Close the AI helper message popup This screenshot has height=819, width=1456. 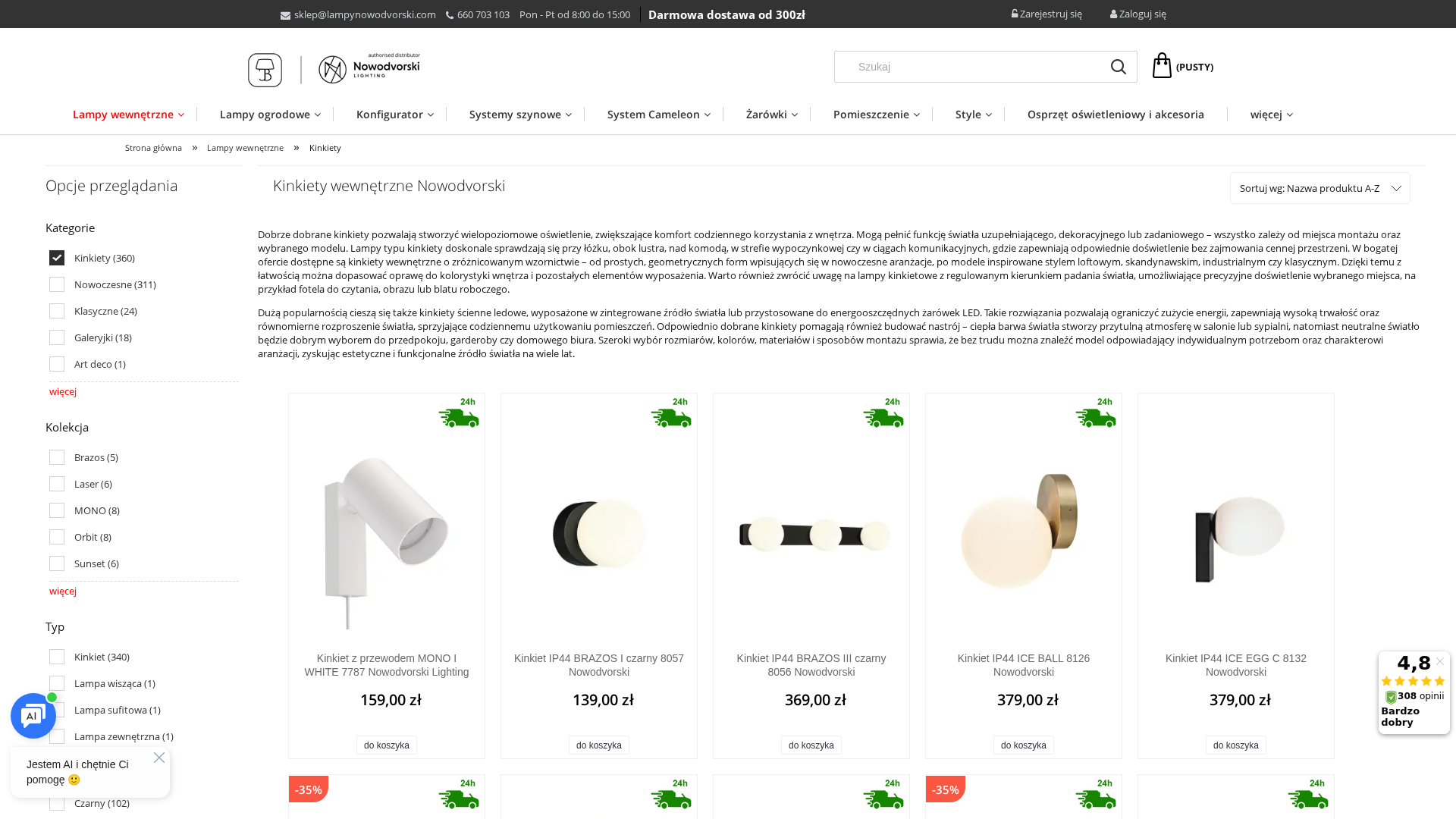(158, 758)
